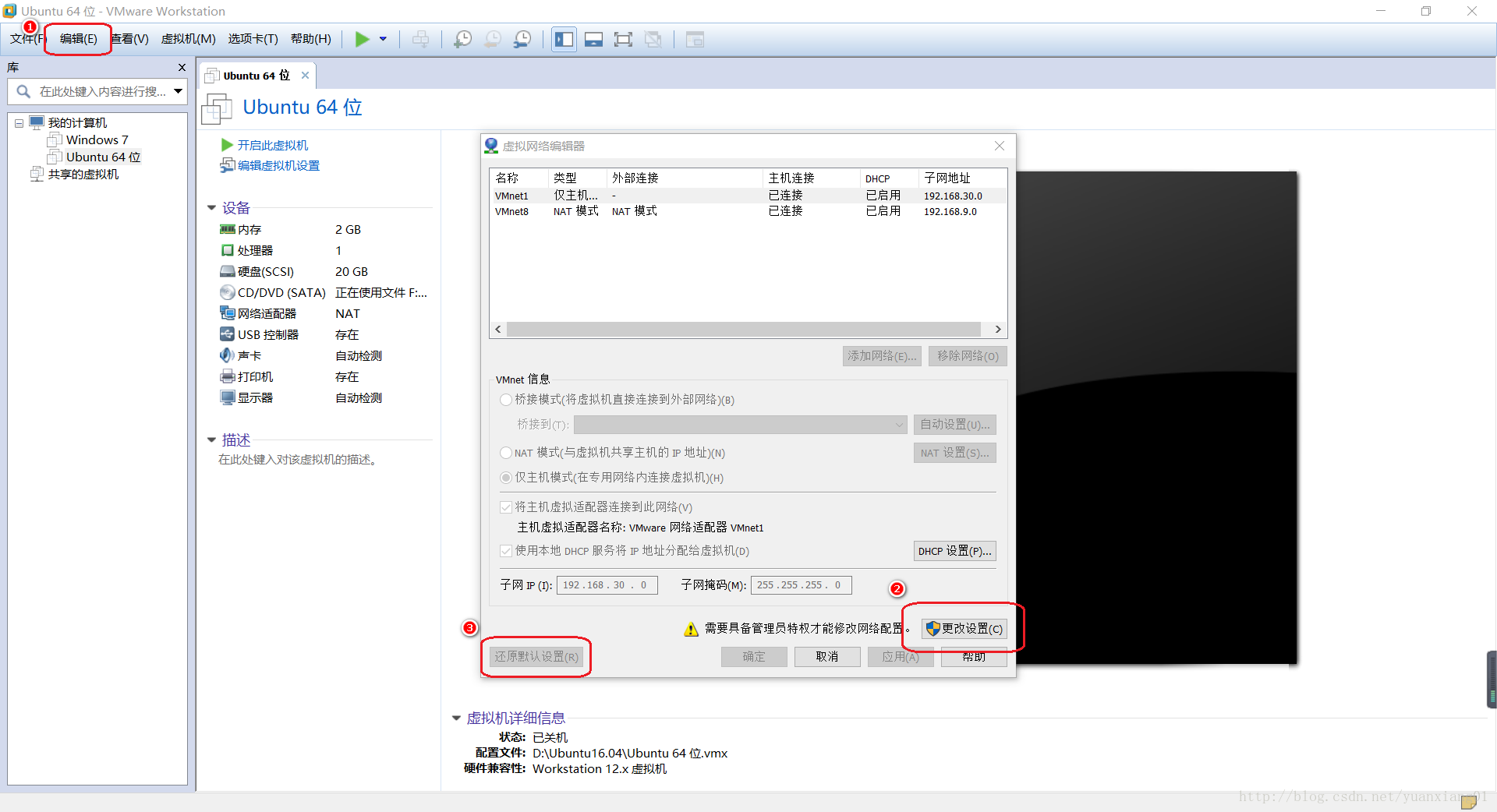Click the USB 控制器 device icon
Image resolution: width=1497 pixels, height=812 pixels.
coord(227,334)
